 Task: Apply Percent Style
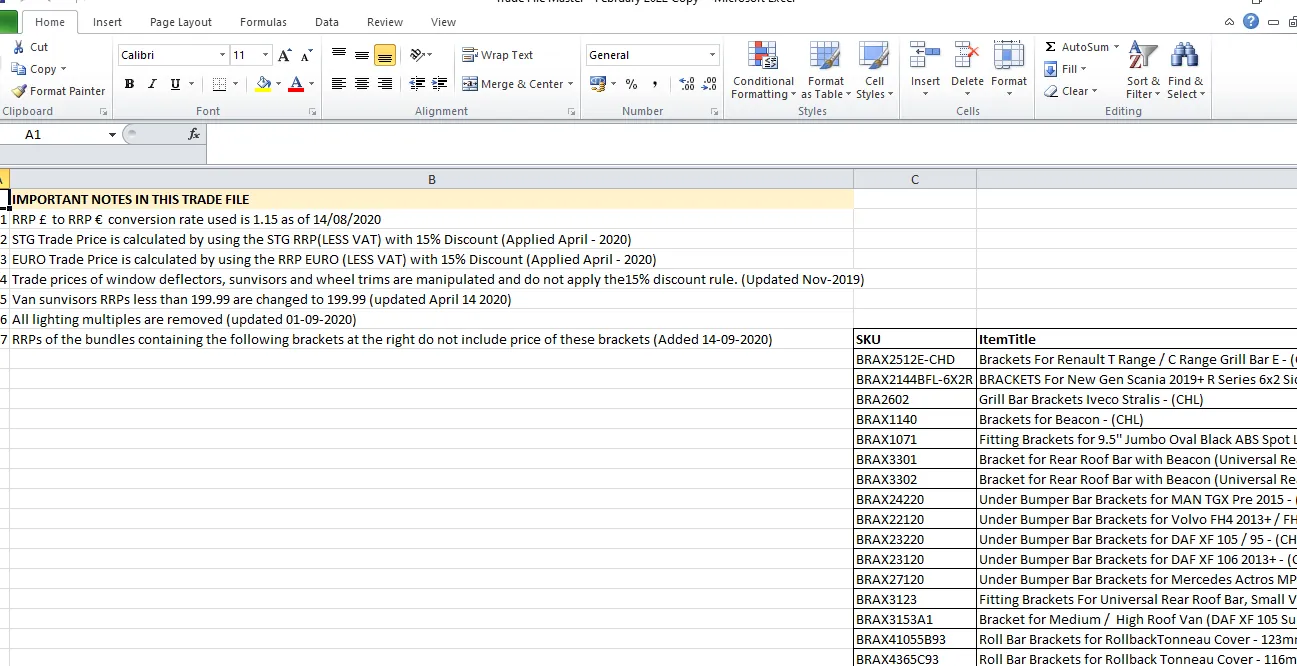click(x=632, y=84)
